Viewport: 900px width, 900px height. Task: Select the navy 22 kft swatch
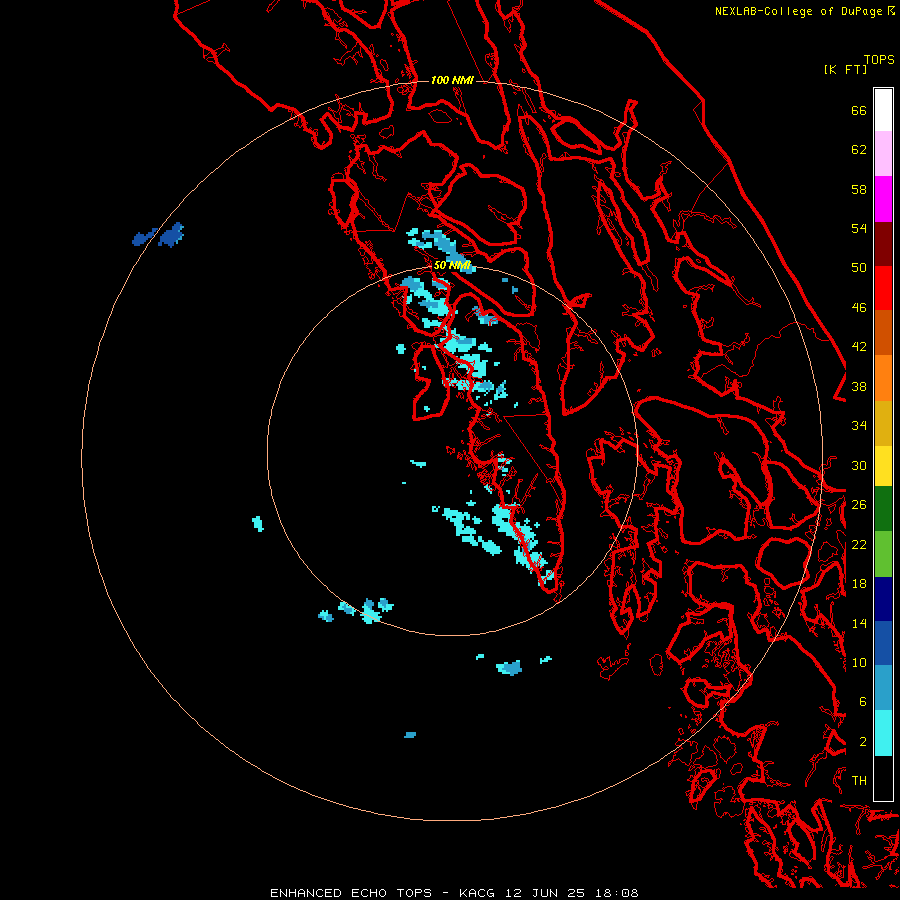point(883,599)
